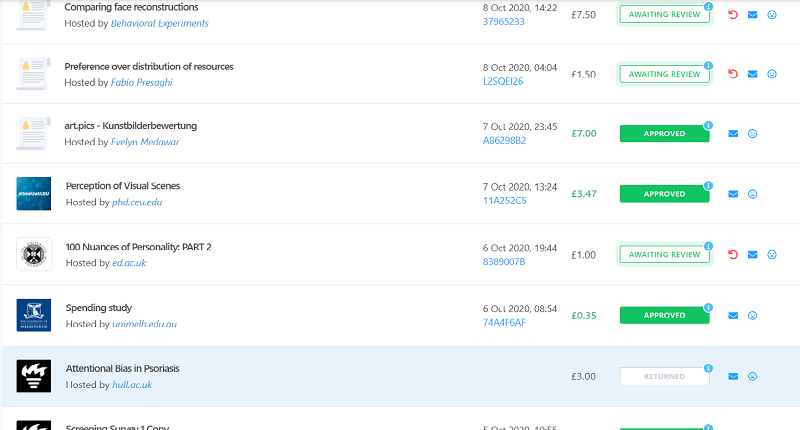Click Spending study Melbourne logo thumbnail

pos(34,315)
